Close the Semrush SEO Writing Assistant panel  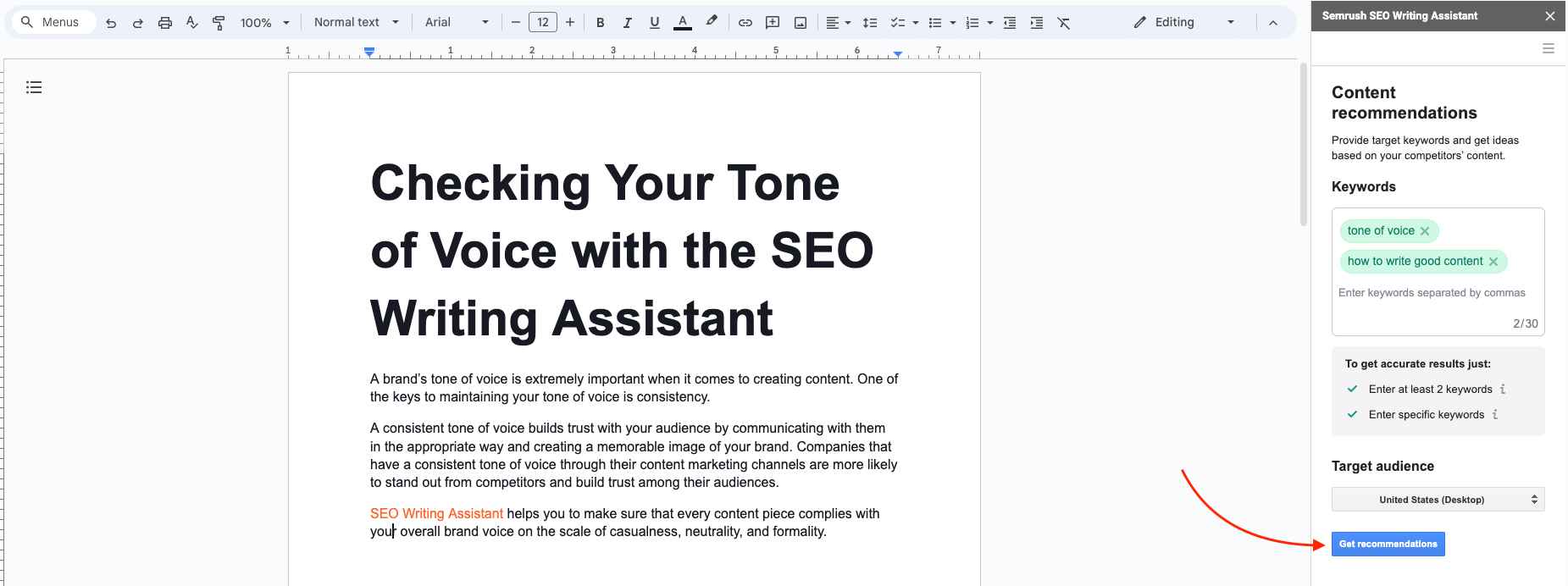[x=1549, y=15]
